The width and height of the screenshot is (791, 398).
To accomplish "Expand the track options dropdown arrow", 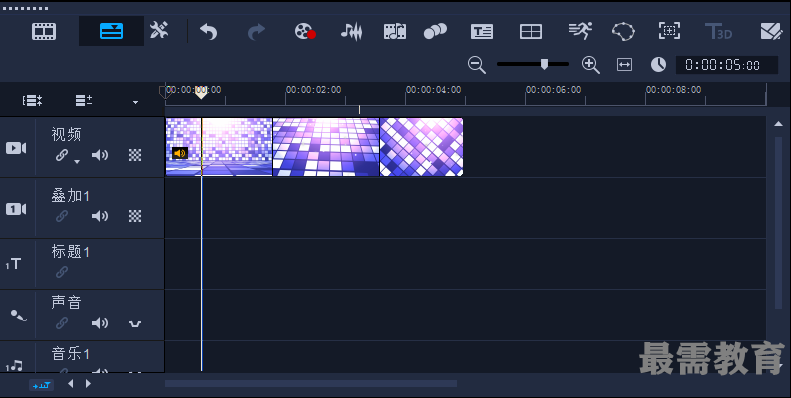I will [x=135, y=102].
